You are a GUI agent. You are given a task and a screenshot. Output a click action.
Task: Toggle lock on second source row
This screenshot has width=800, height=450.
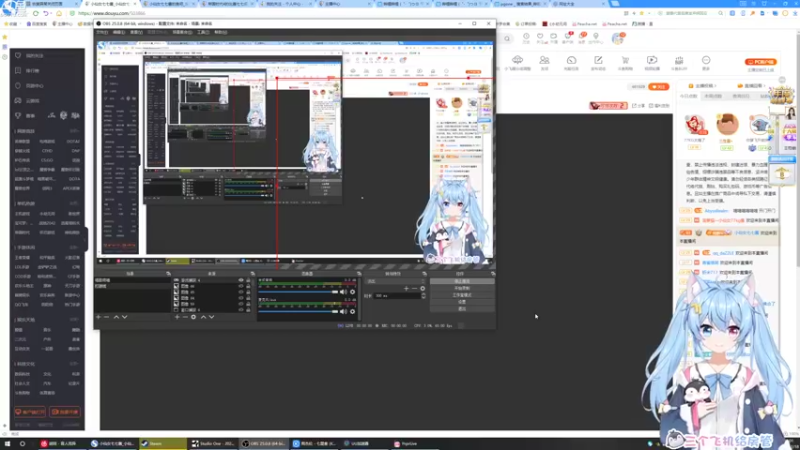tap(248, 286)
